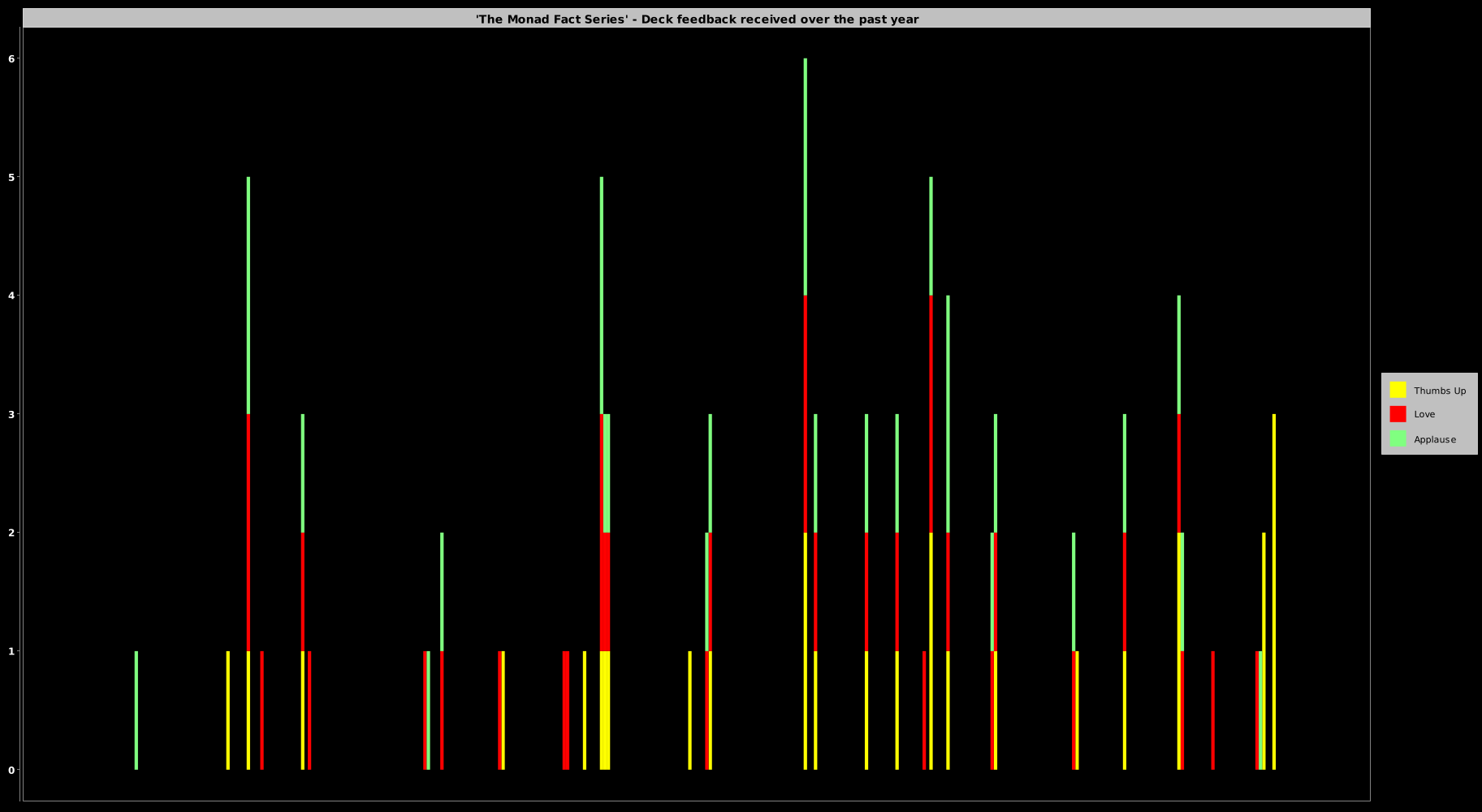
Task: Click the y-axis label 5
Action: click(x=11, y=177)
